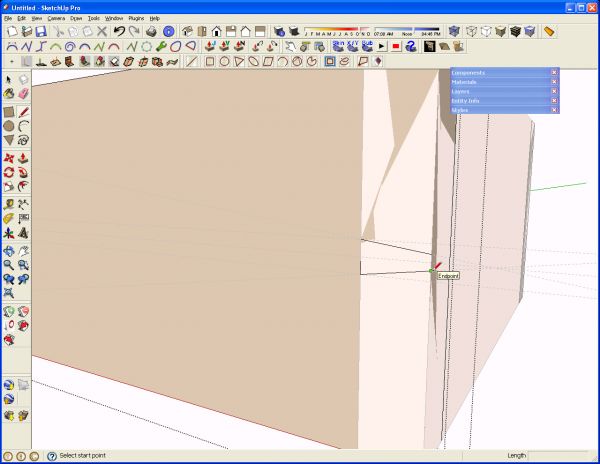
Task: Save the model with floppy disk icon
Action: coord(41,31)
